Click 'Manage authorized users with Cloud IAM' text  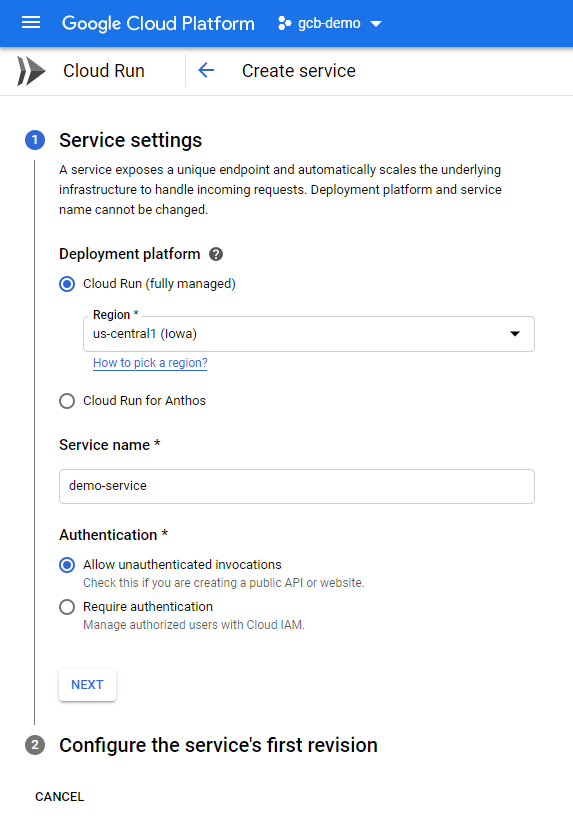tap(194, 625)
